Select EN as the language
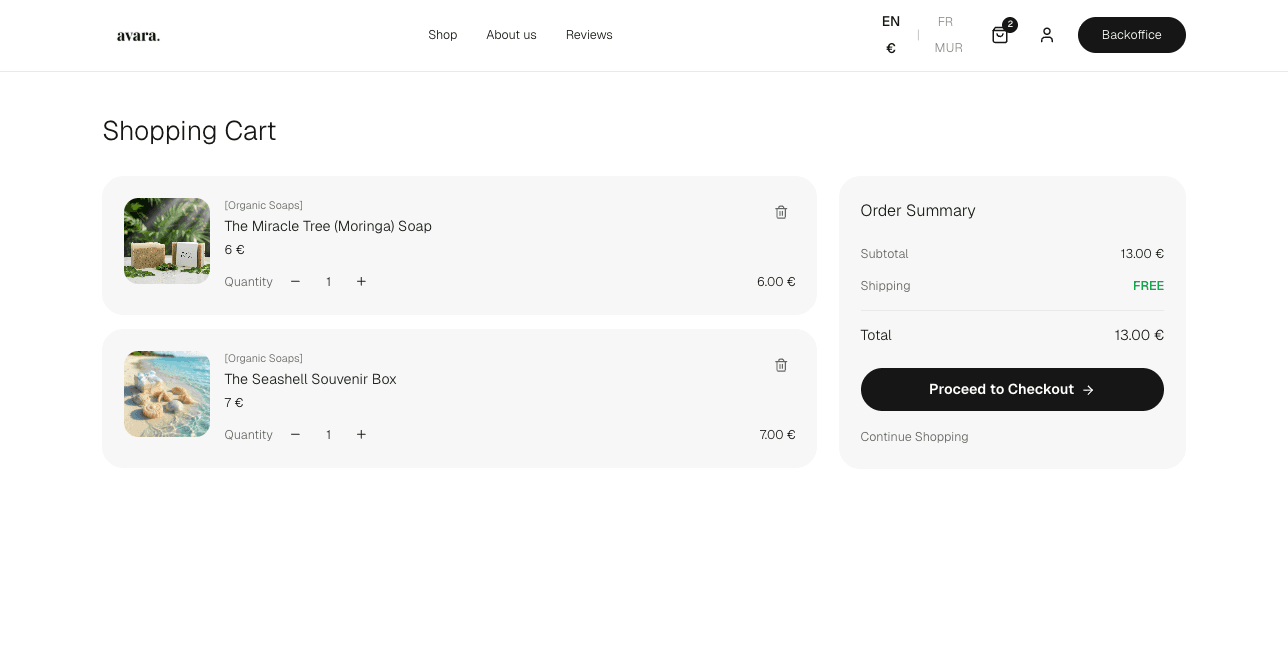 [890, 21]
